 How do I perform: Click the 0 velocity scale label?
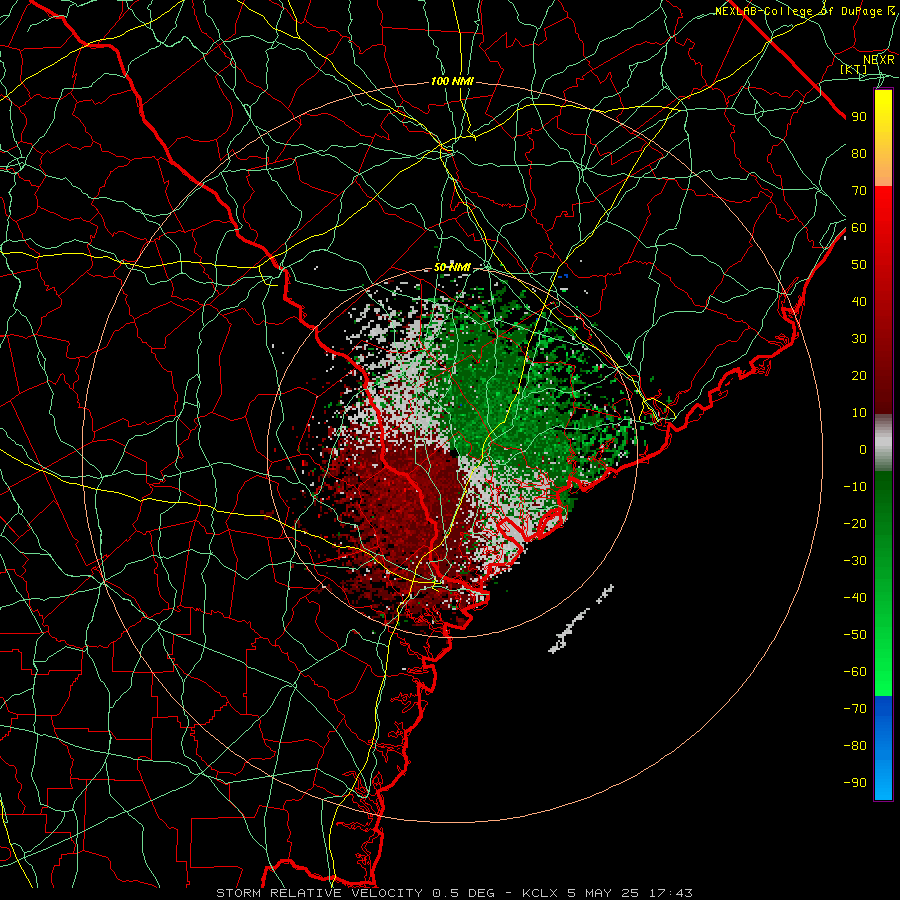coord(863,450)
